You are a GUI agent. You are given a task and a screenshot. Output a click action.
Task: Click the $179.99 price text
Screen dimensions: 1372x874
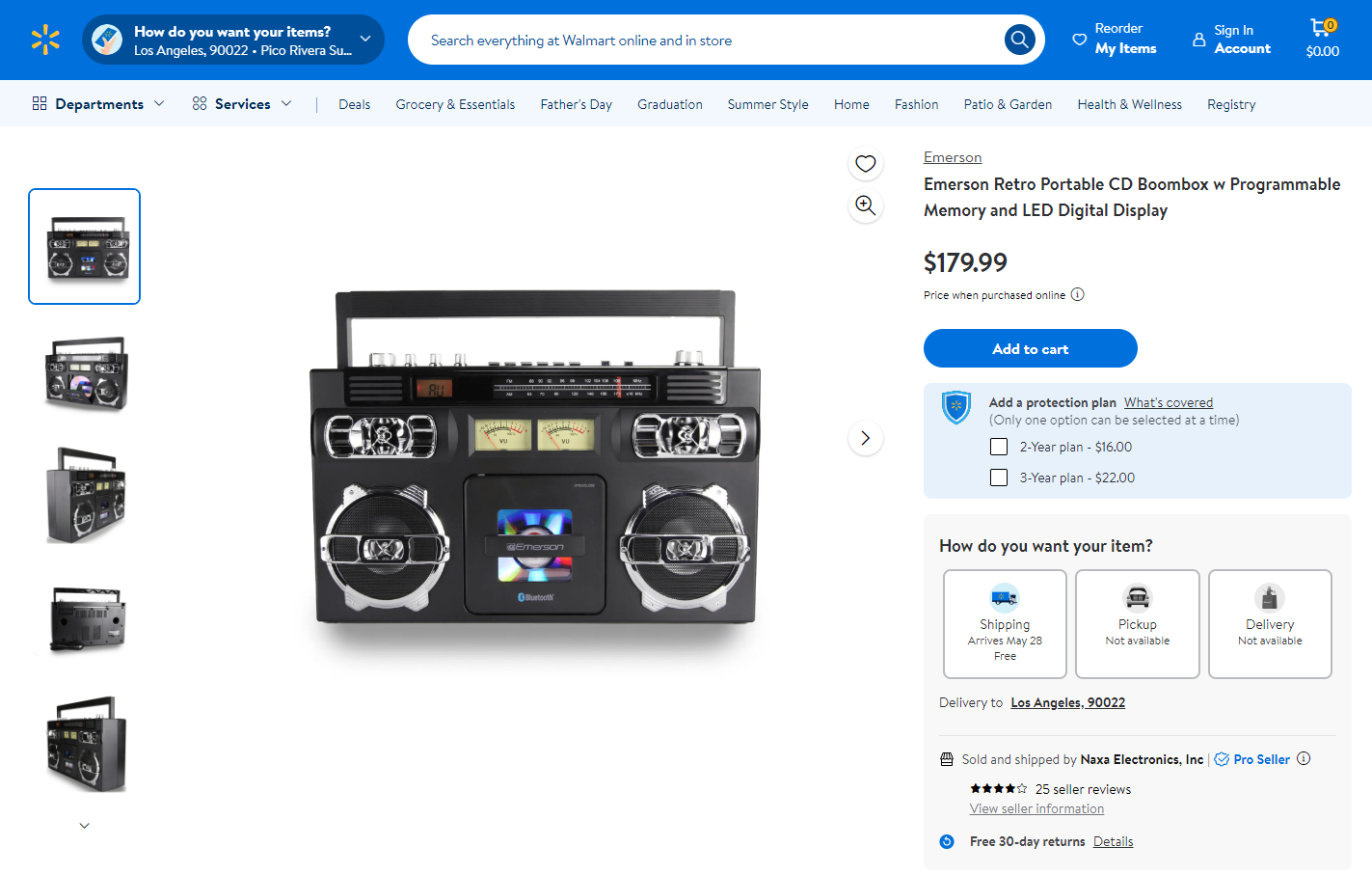(965, 262)
